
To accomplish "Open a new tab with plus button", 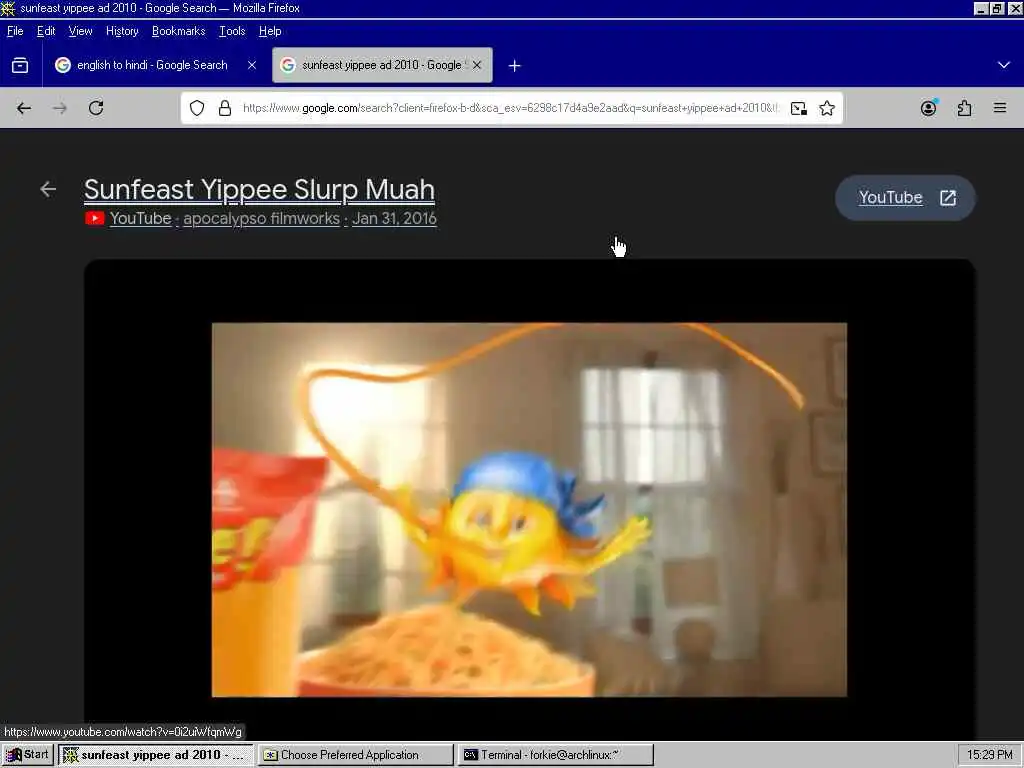I will pyautogui.click(x=515, y=66).
